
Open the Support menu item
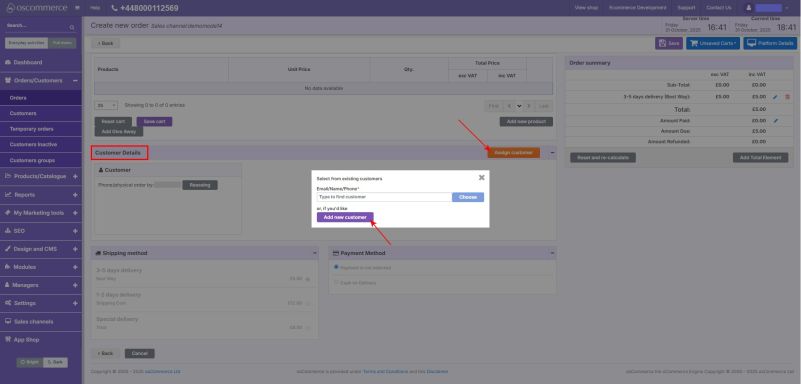[x=686, y=8]
